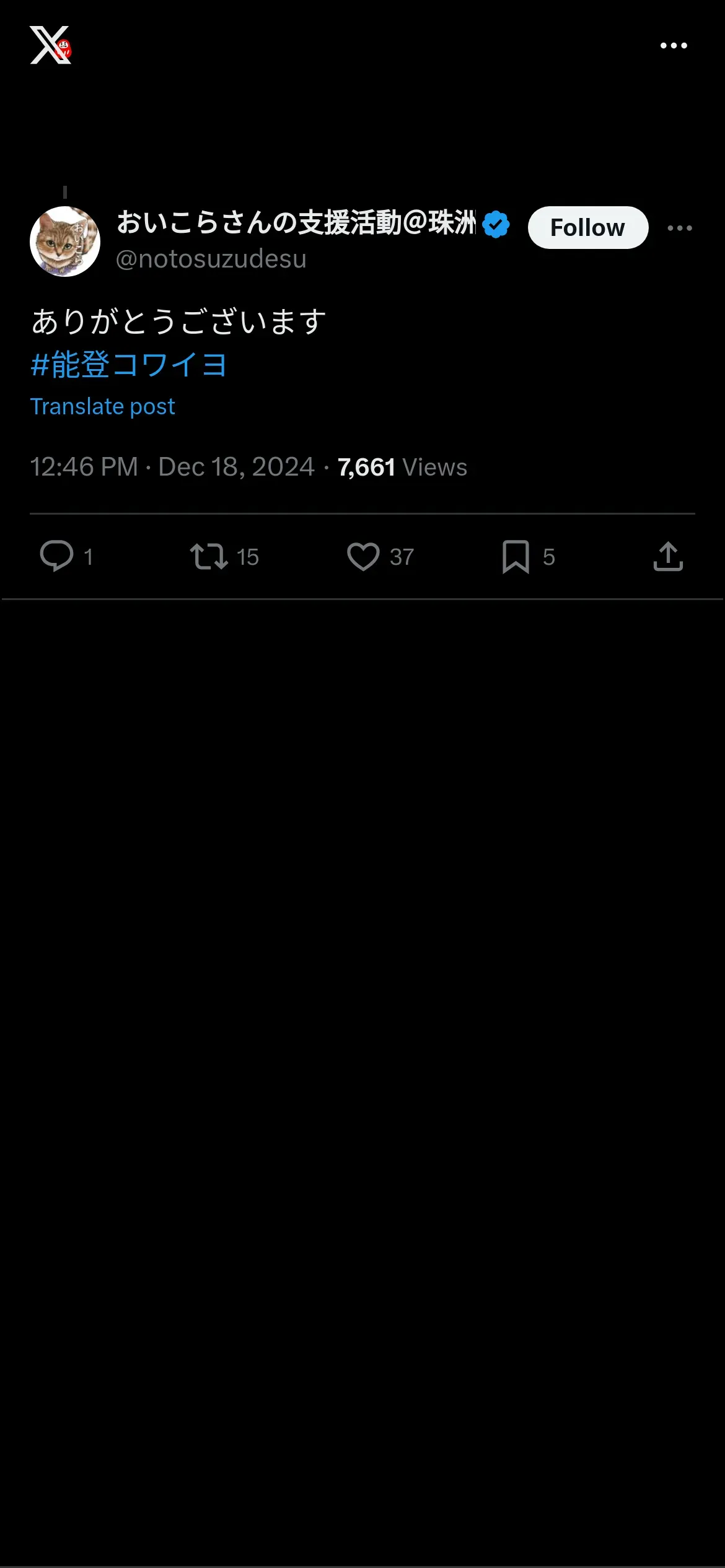The image size is (725, 1568).
Task: Click the blue verified badge
Action: (496, 224)
